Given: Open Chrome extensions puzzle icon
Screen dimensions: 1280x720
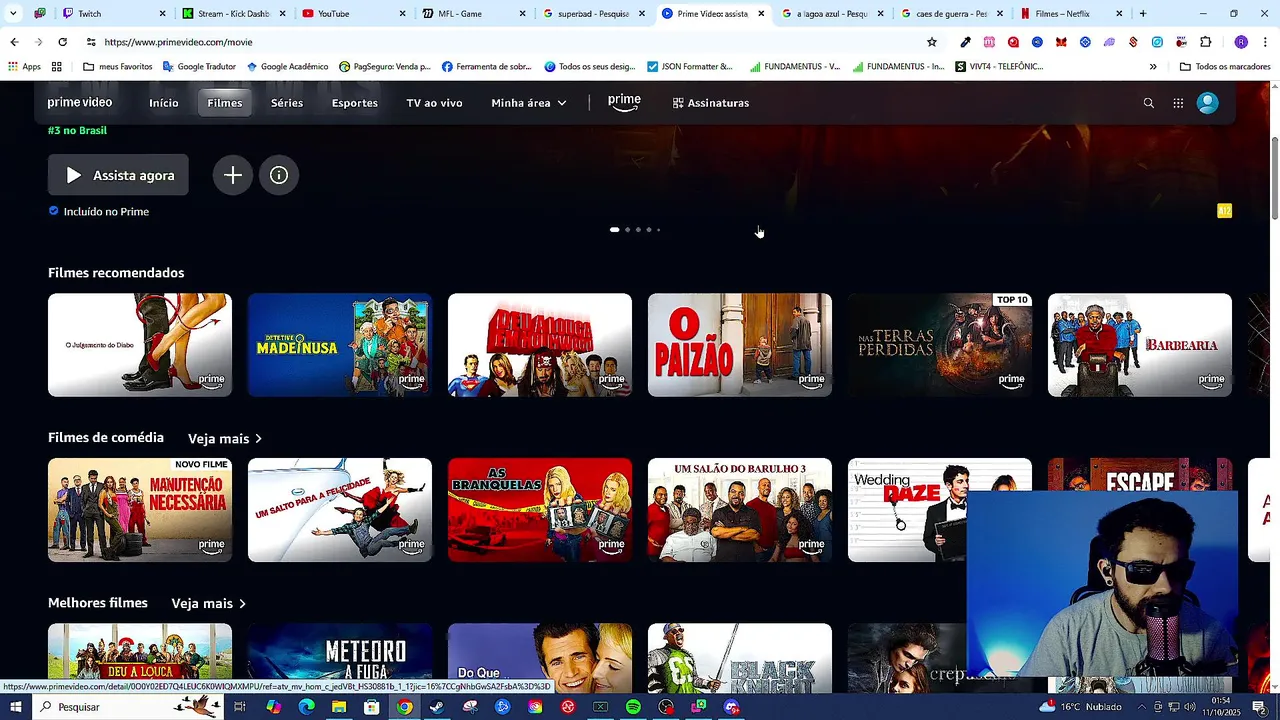Looking at the screenshot, I should click(x=1205, y=42).
